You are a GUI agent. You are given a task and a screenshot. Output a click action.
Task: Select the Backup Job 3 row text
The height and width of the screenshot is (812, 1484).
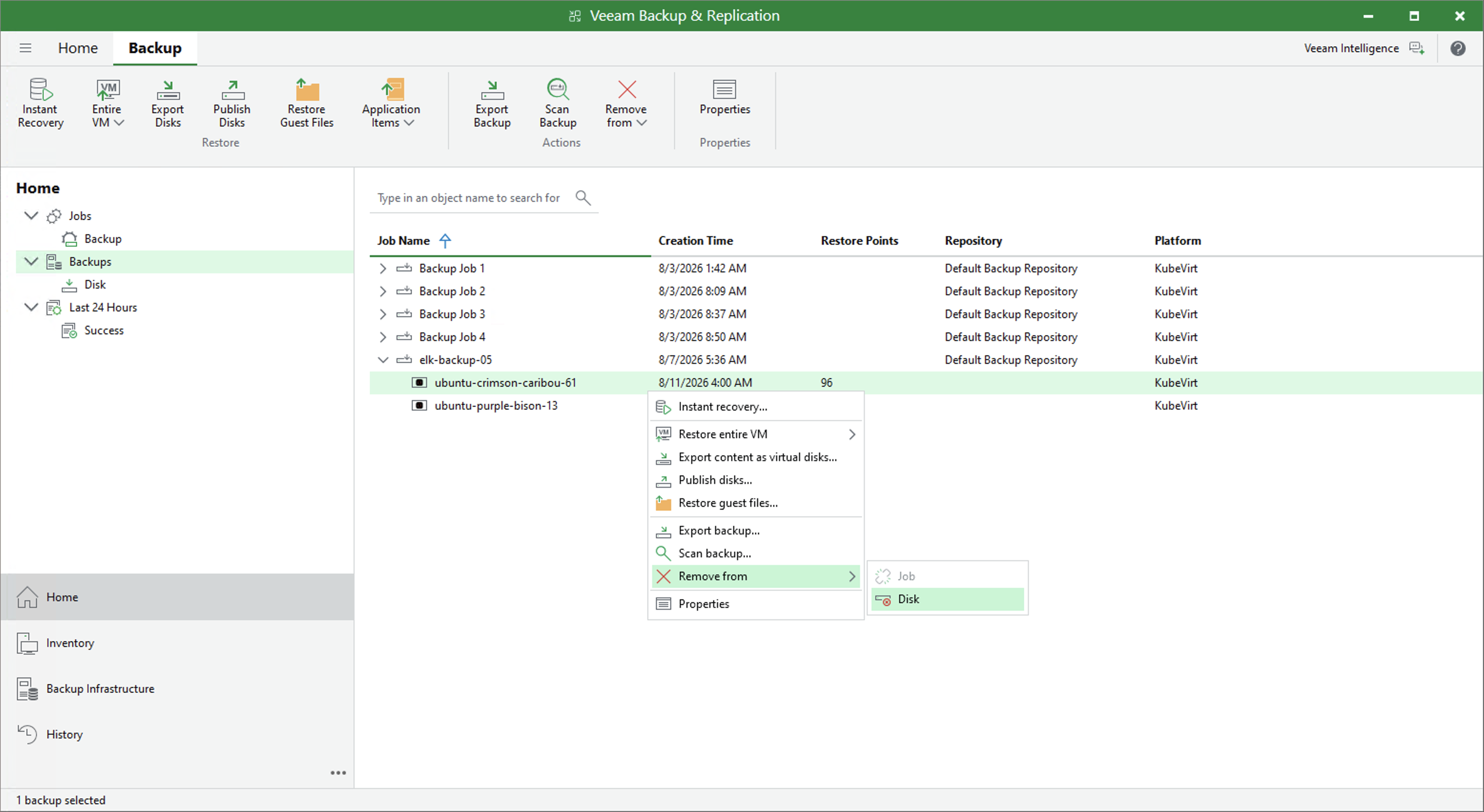452,314
